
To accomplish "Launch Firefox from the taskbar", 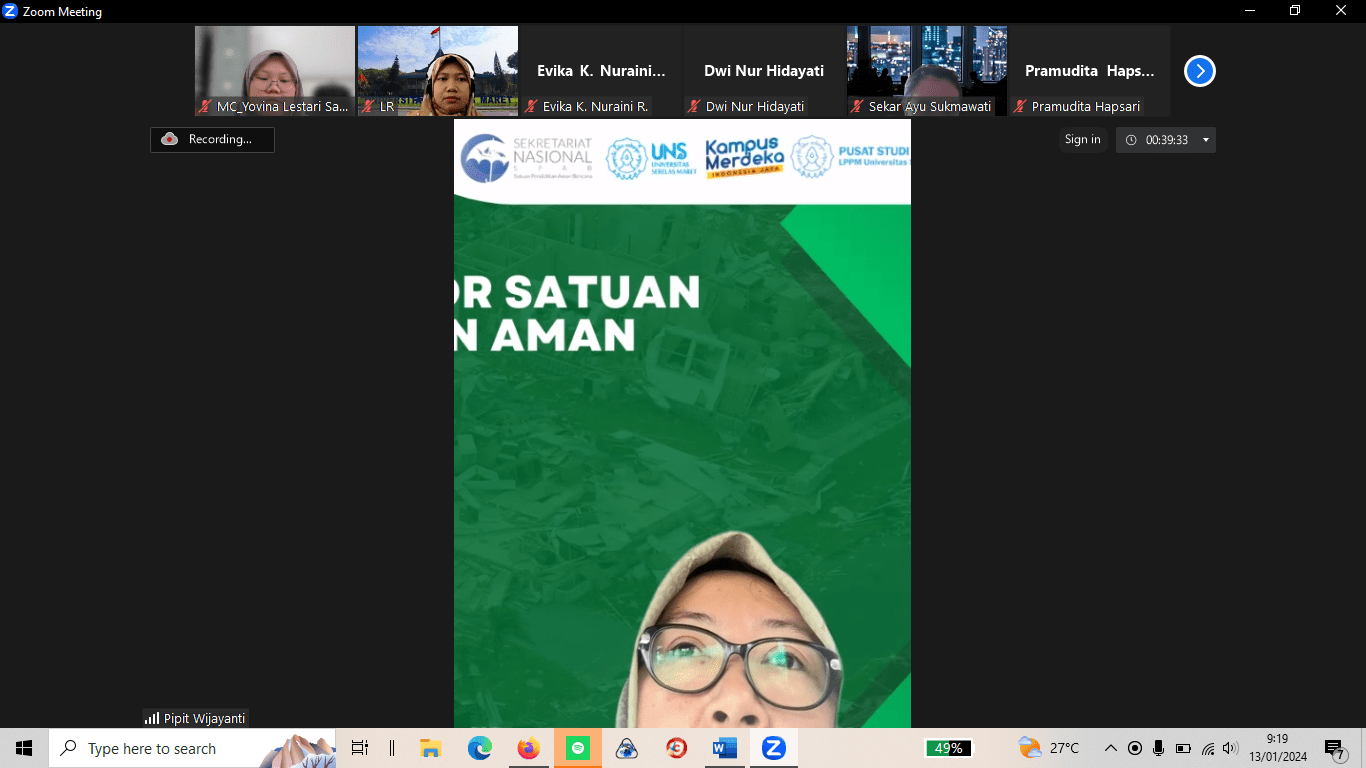I will pos(529,748).
